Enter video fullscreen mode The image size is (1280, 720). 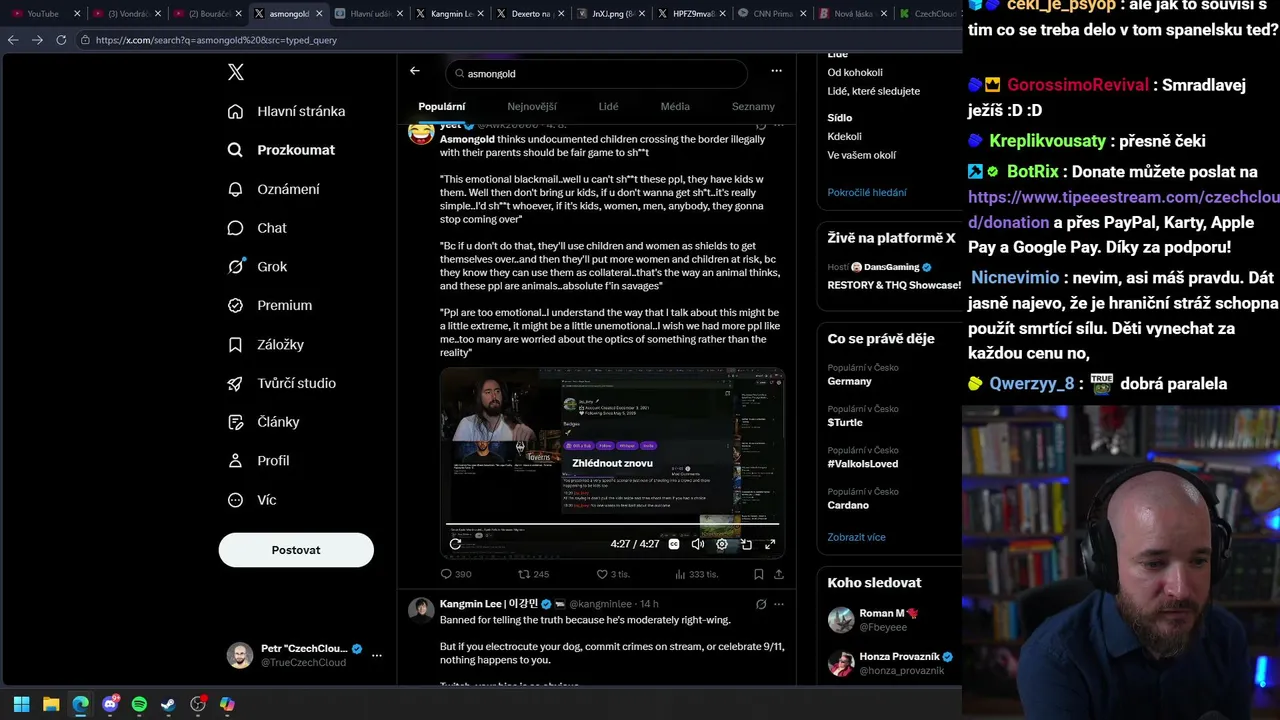pyautogui.click(x=770, y=544)
